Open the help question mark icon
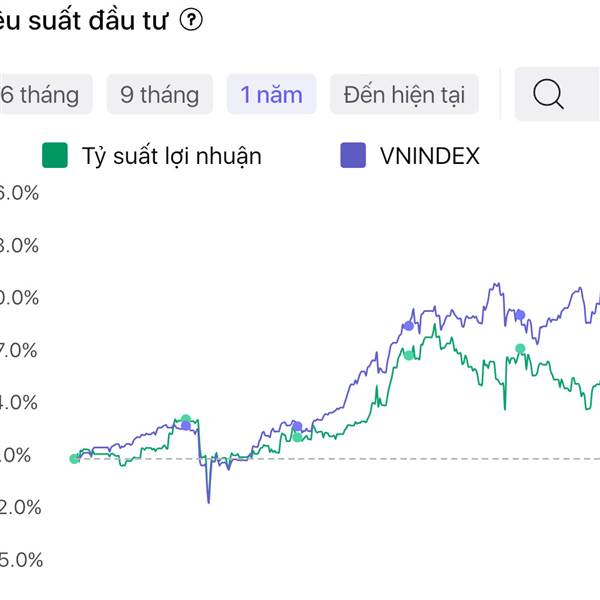 tap(191, 21)
